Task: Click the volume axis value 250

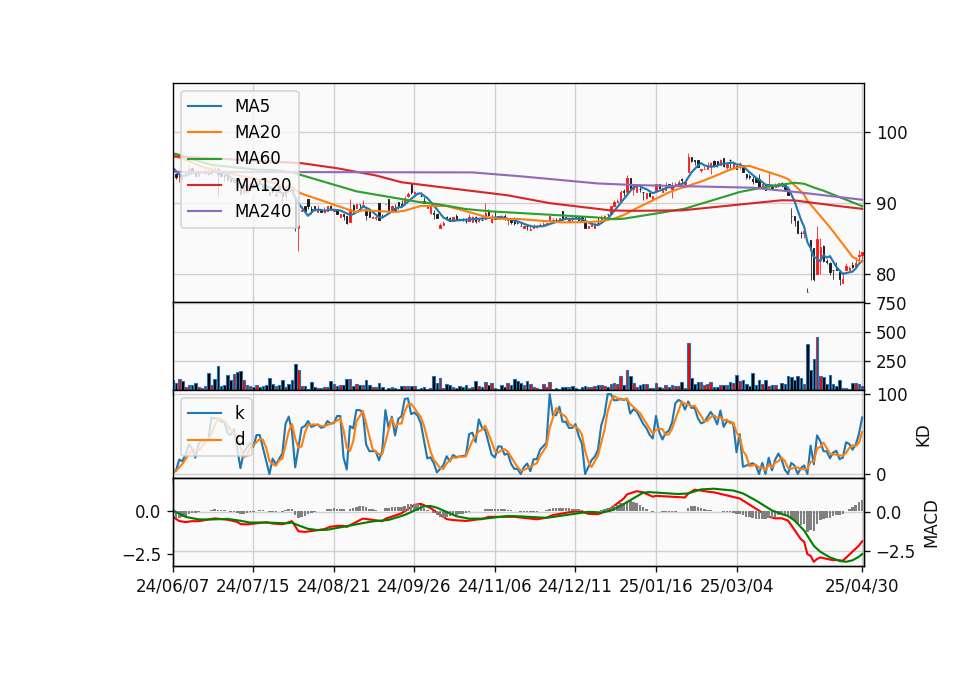Action: 891,362
